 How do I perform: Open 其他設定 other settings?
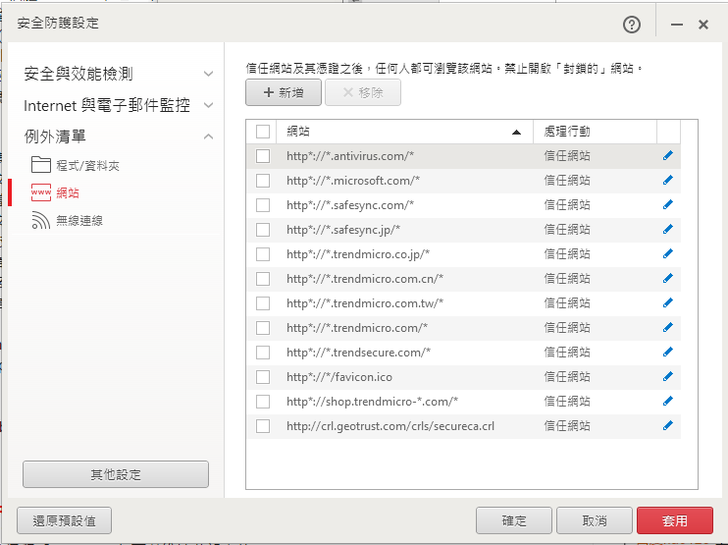tap(116, 474)
